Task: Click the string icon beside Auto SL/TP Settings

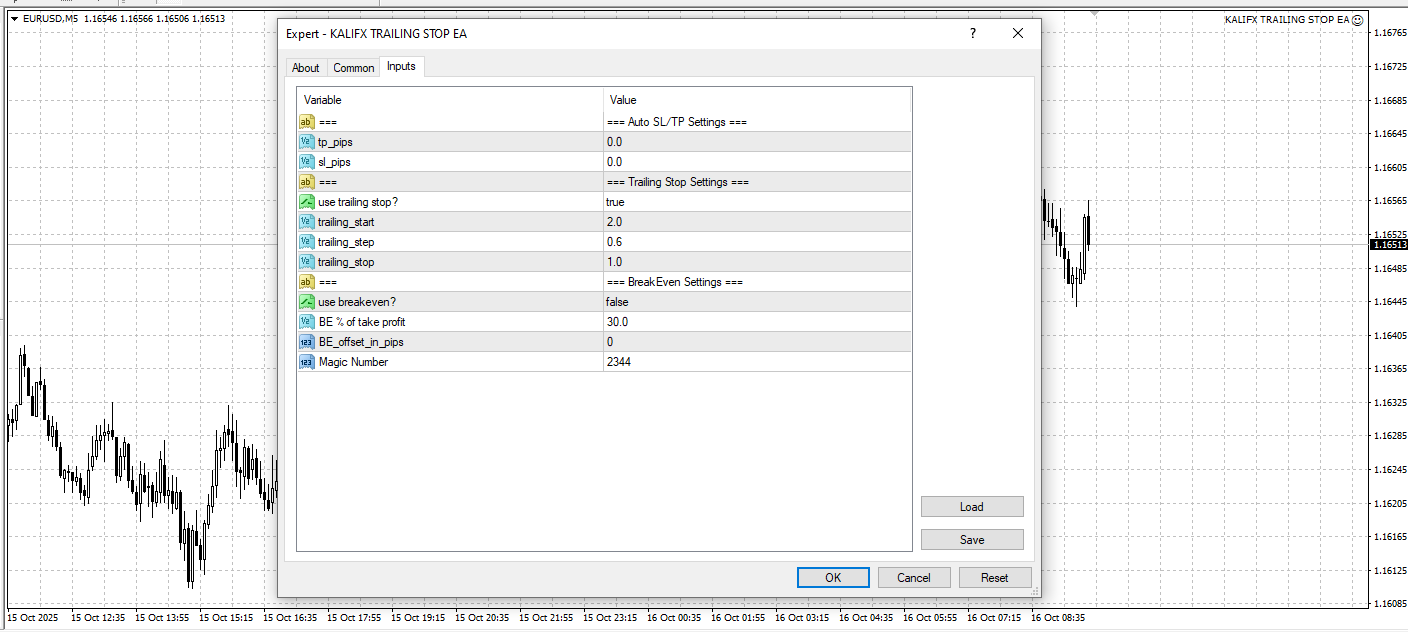Action: point(307,121)
